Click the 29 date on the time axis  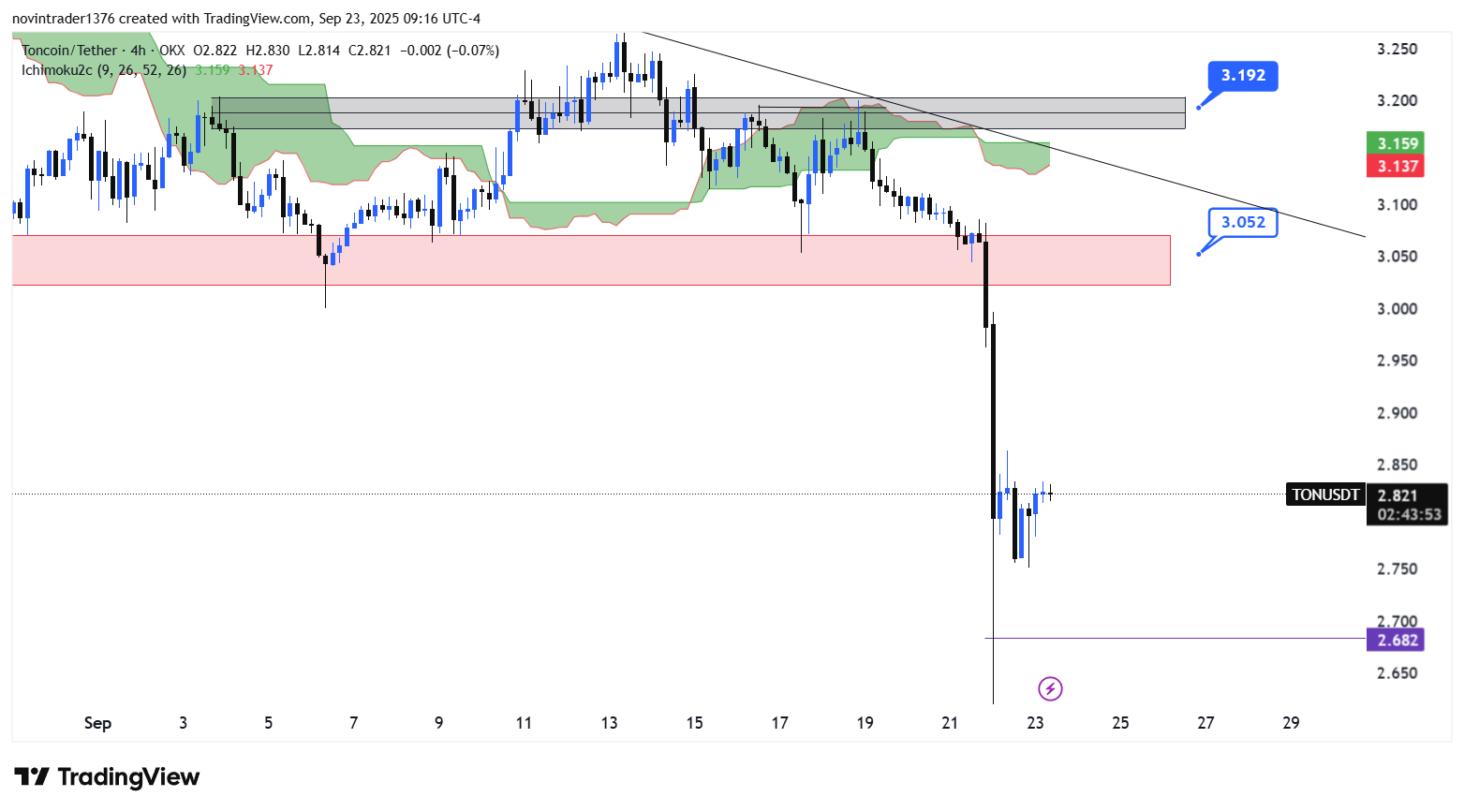pyautogui.click(x=1291, y=723)
